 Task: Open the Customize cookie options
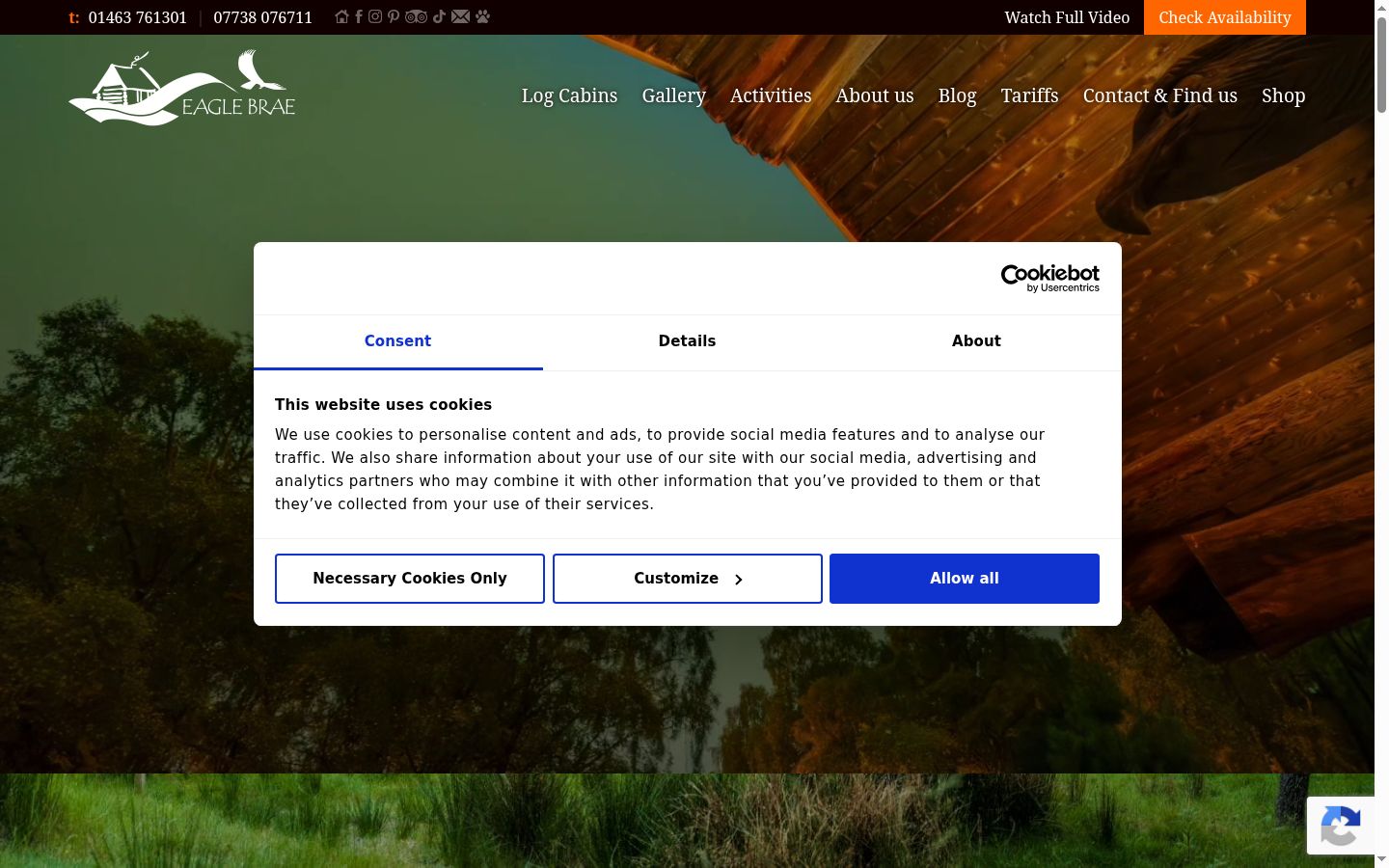coord(688,579)
